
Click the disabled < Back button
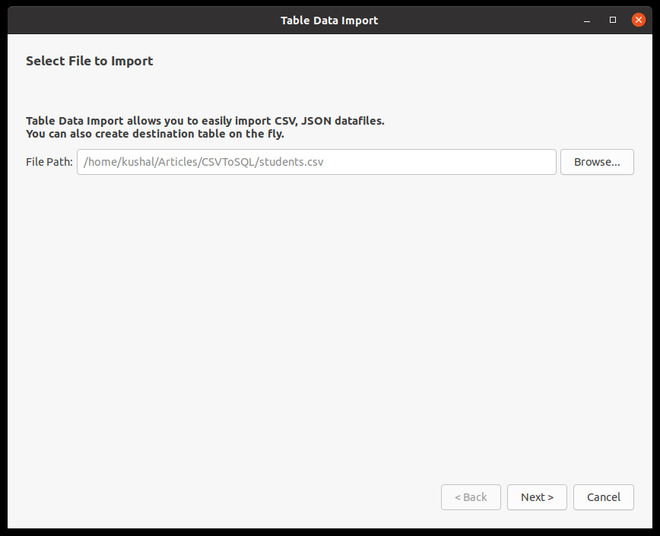[471, 497]
